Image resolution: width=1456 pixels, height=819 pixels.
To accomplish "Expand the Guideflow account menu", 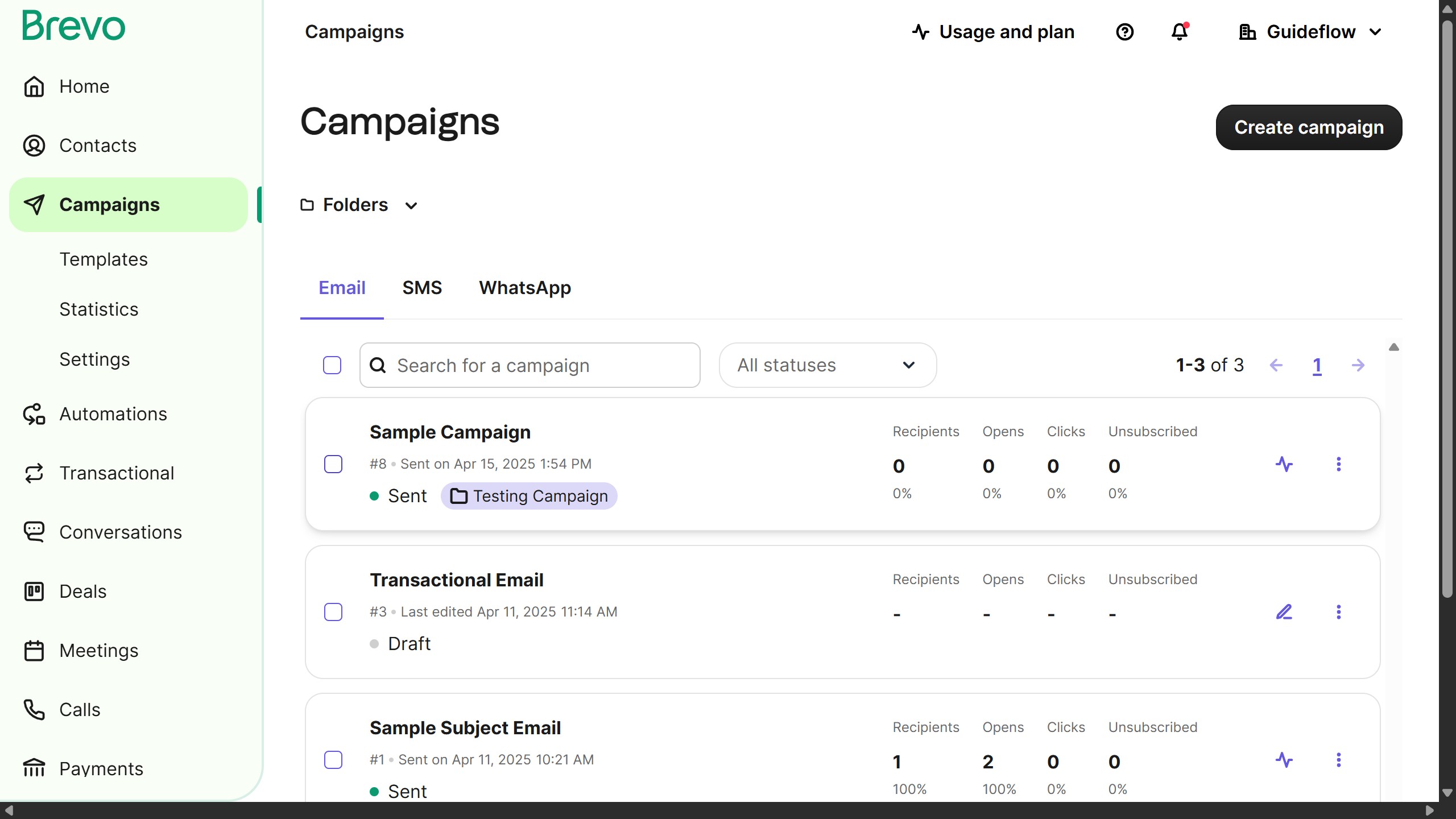I will pos(1310,32).
